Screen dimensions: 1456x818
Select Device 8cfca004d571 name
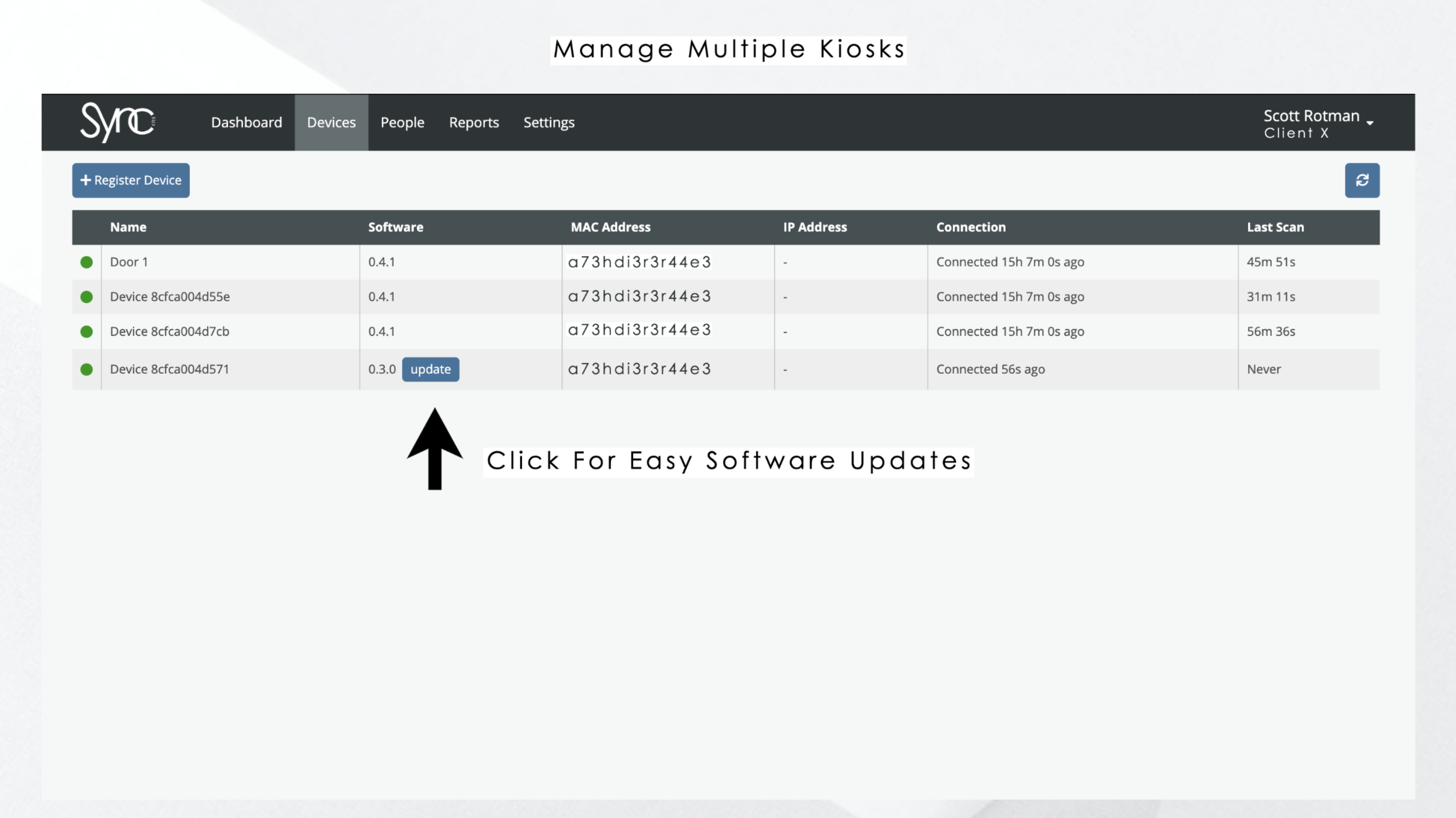[x=170, y=370]
